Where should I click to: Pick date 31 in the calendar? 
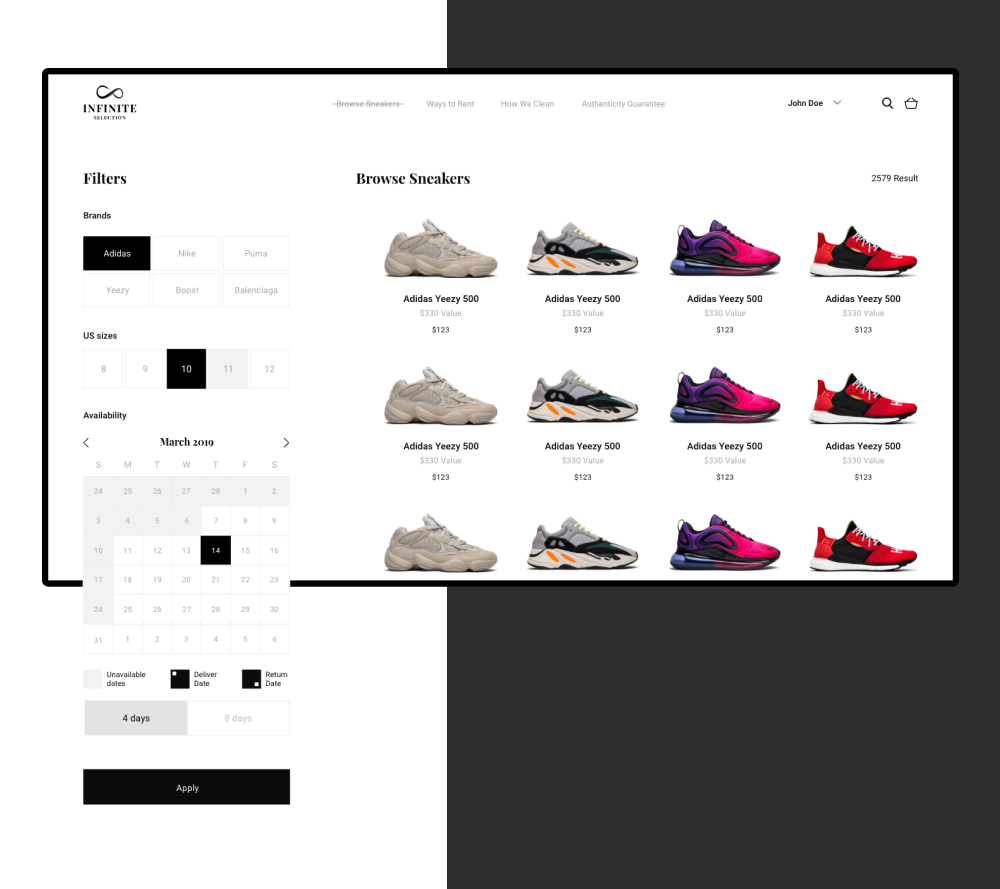[98, 640]
